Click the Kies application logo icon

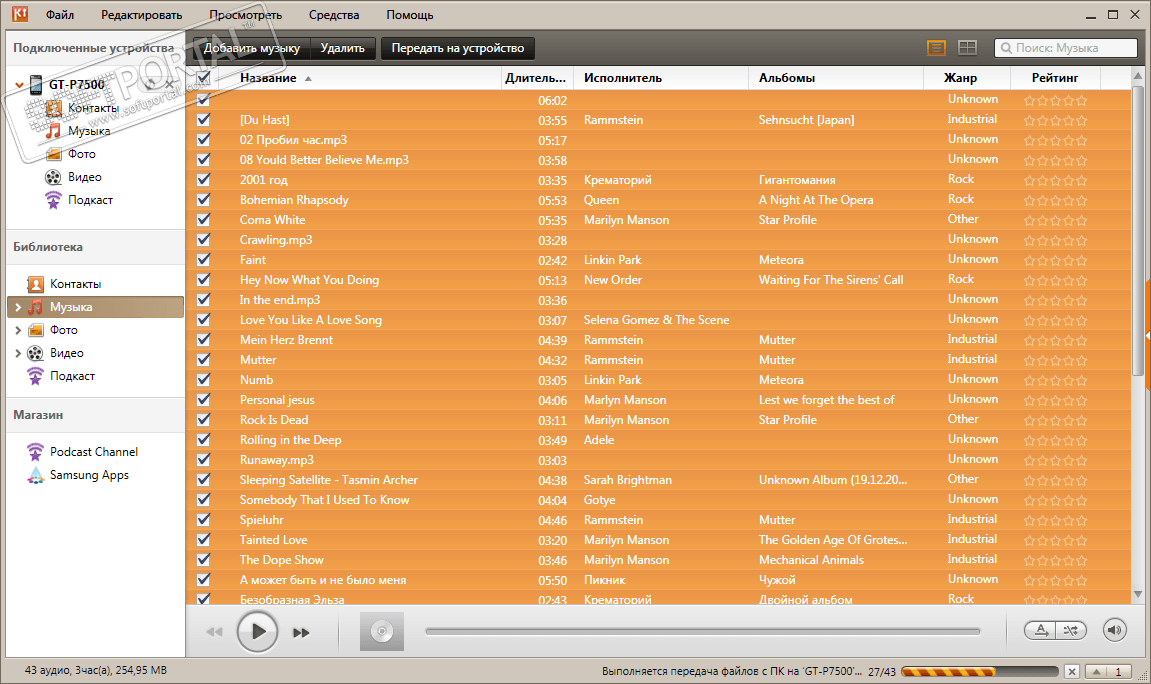(20, 14)
